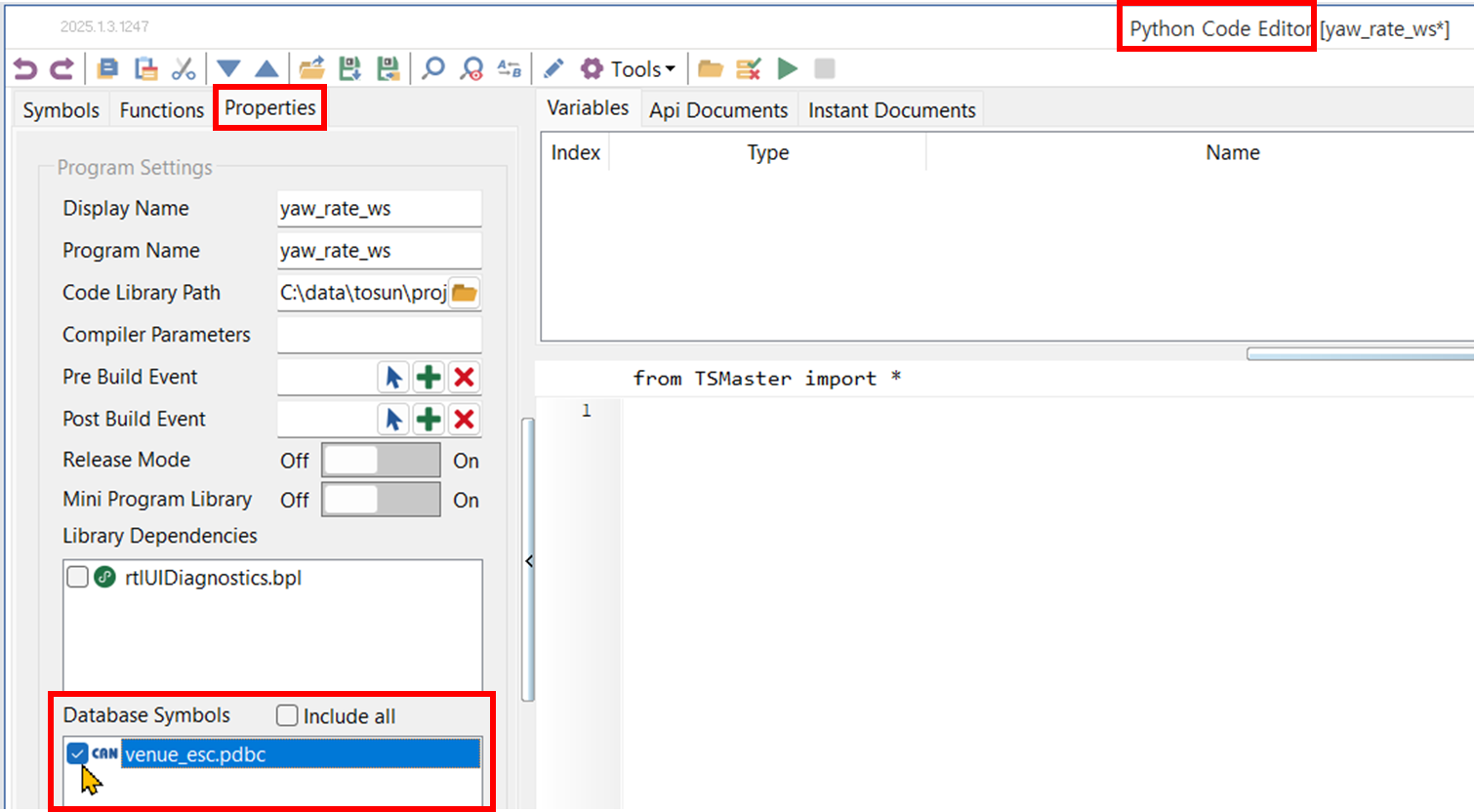This screenshot has width=1474, height=812.
Task: Enable the Include all checkbox
Action: (x=287, y=715)
